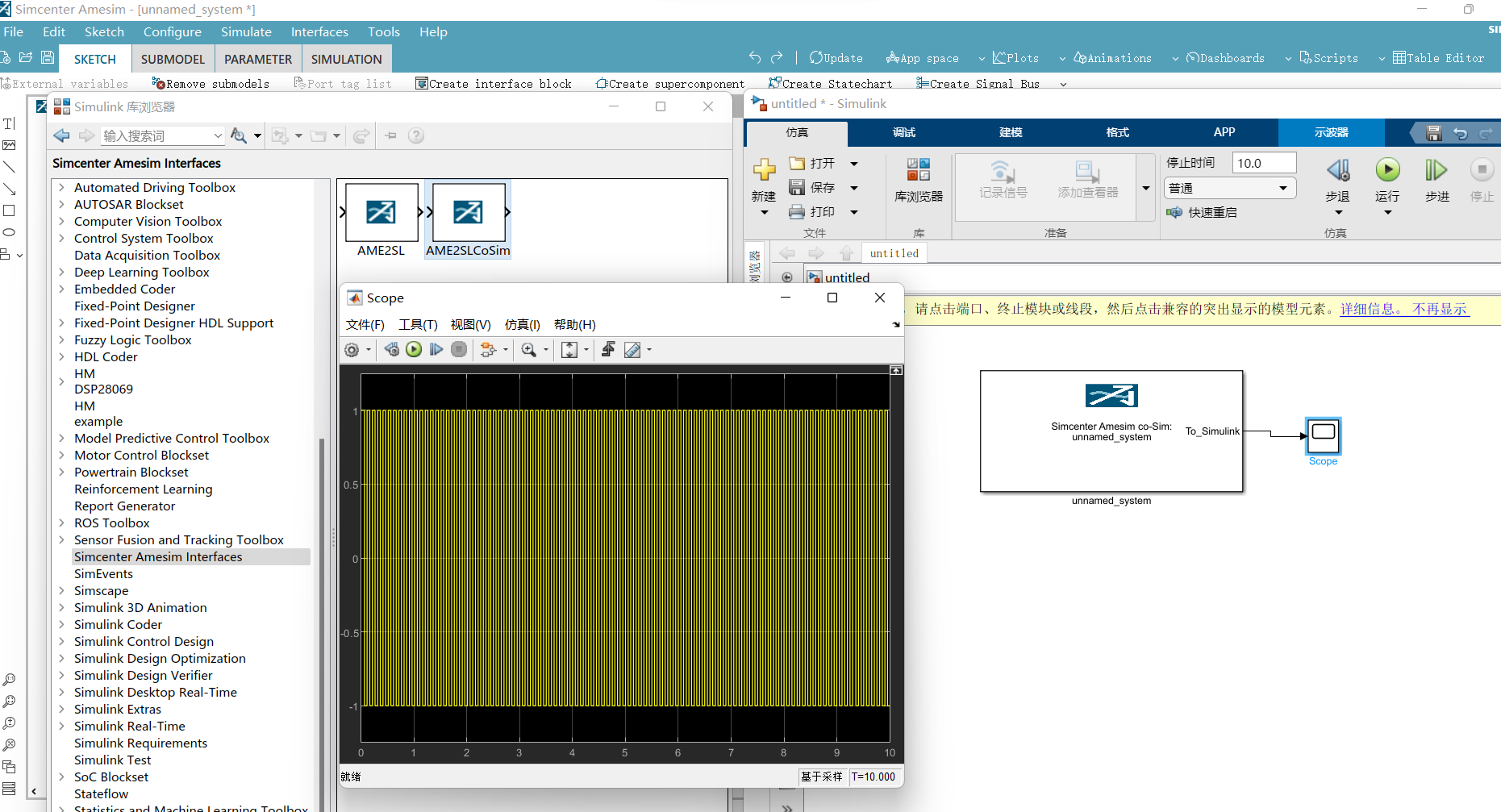The width and height of the screenshot is (1501, 812).
Task: Click Simulink quick-access save icon
Action: (1433, 133)
